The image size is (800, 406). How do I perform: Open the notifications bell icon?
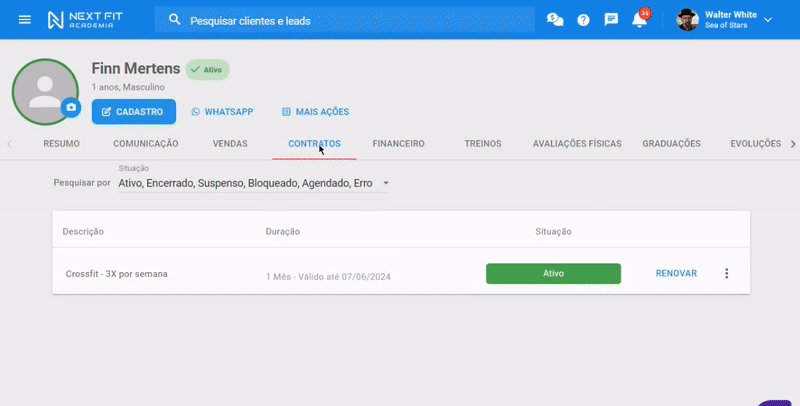click(x=639, y=20)
